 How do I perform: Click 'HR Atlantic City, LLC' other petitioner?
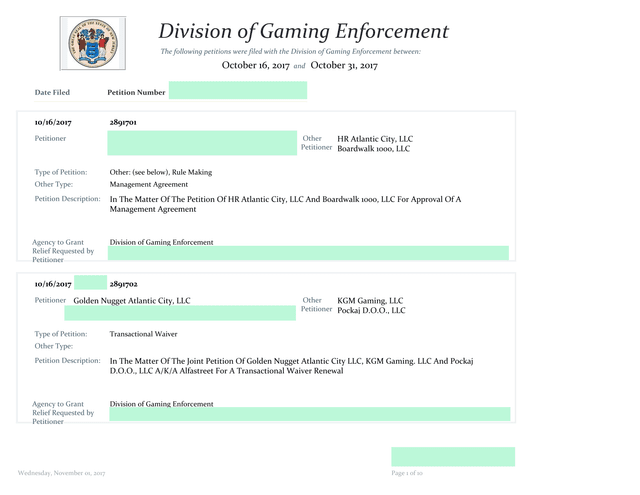[375, 139]
